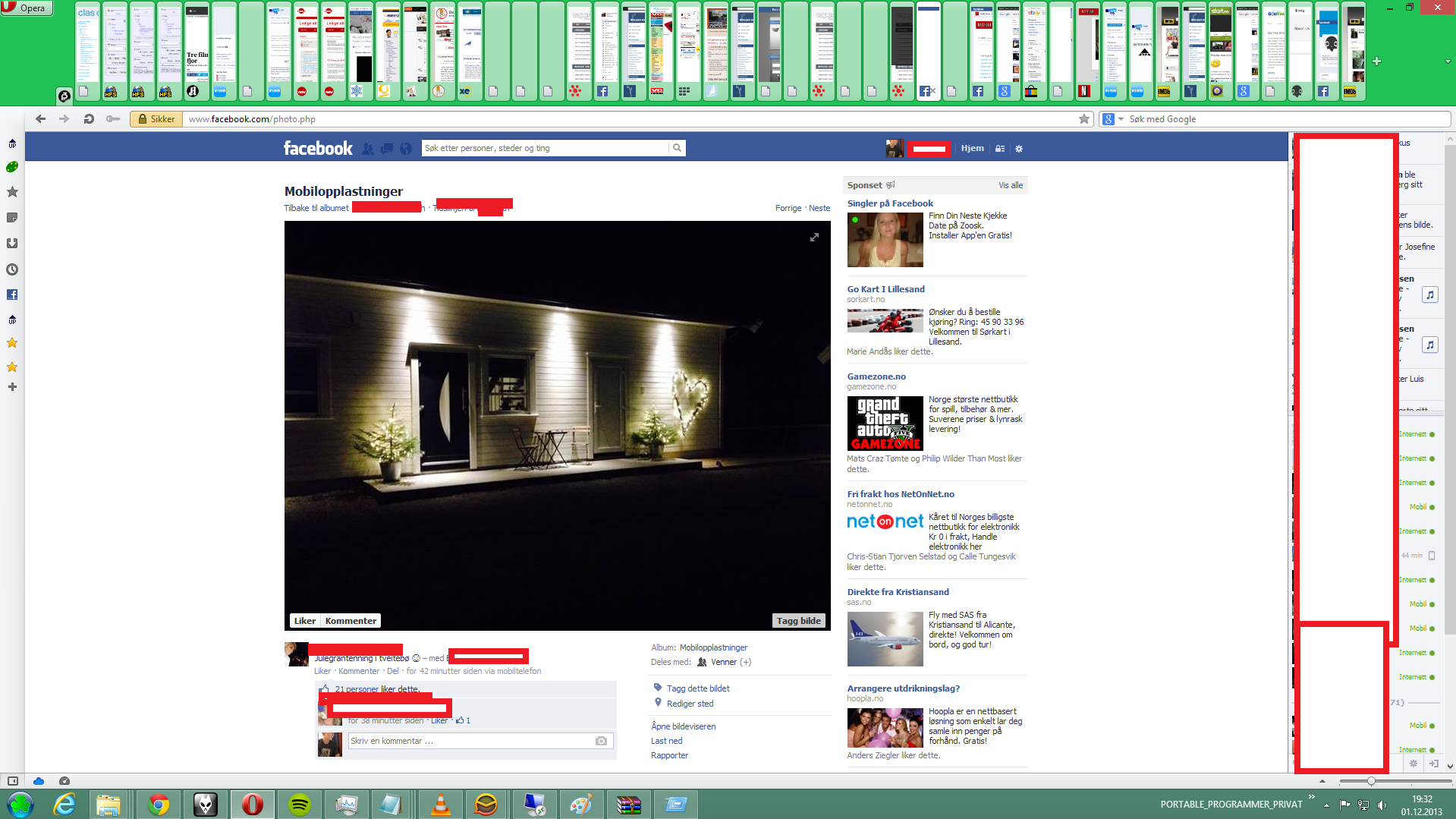Image resolution: width=1456 pixels, height=819 pixels.
Task: Reload the page with the refresh icon
Action: click(x=89, y=119)
